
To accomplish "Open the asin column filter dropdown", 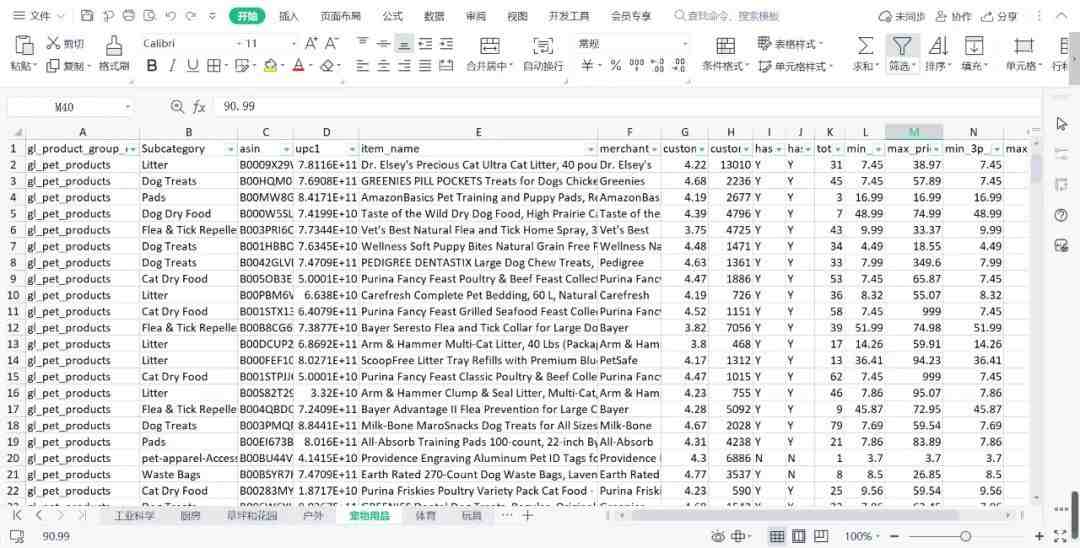I will (287, 149).
